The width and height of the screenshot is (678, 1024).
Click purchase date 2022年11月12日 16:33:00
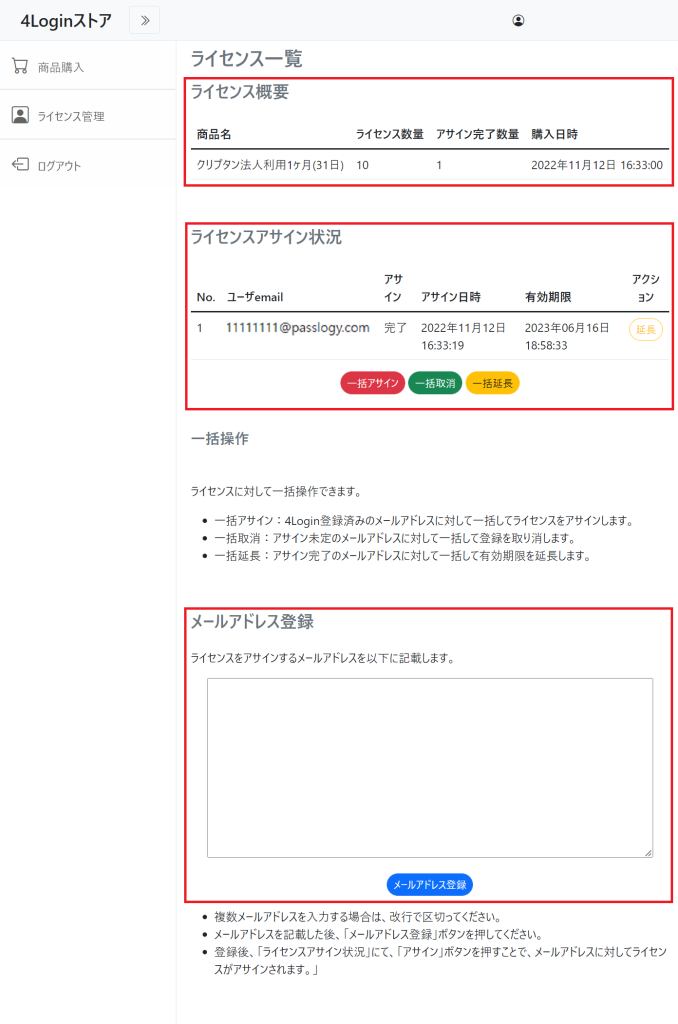click(597, 165)
